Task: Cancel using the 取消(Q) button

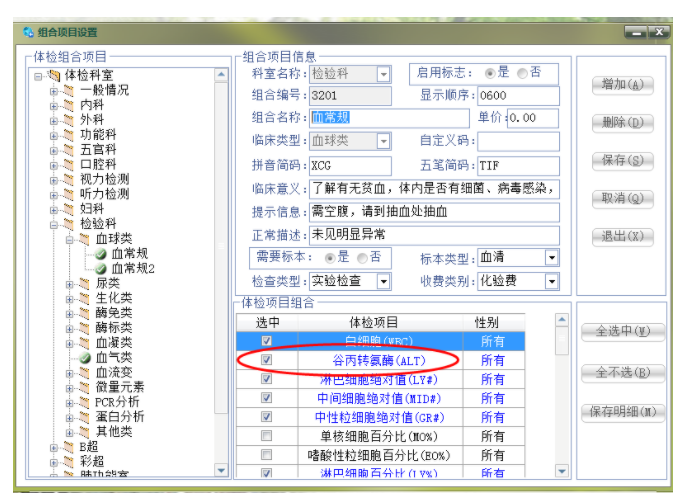Action: pos(623,199)
